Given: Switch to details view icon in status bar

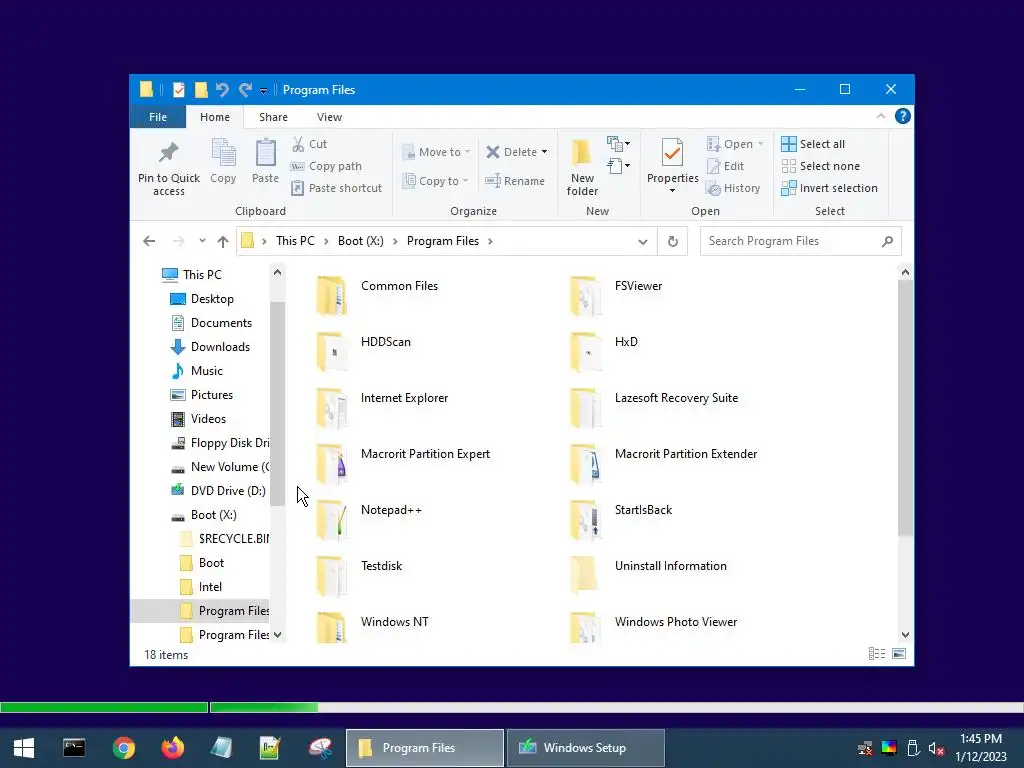Looking at the screenshot, I should coord(877,654).
